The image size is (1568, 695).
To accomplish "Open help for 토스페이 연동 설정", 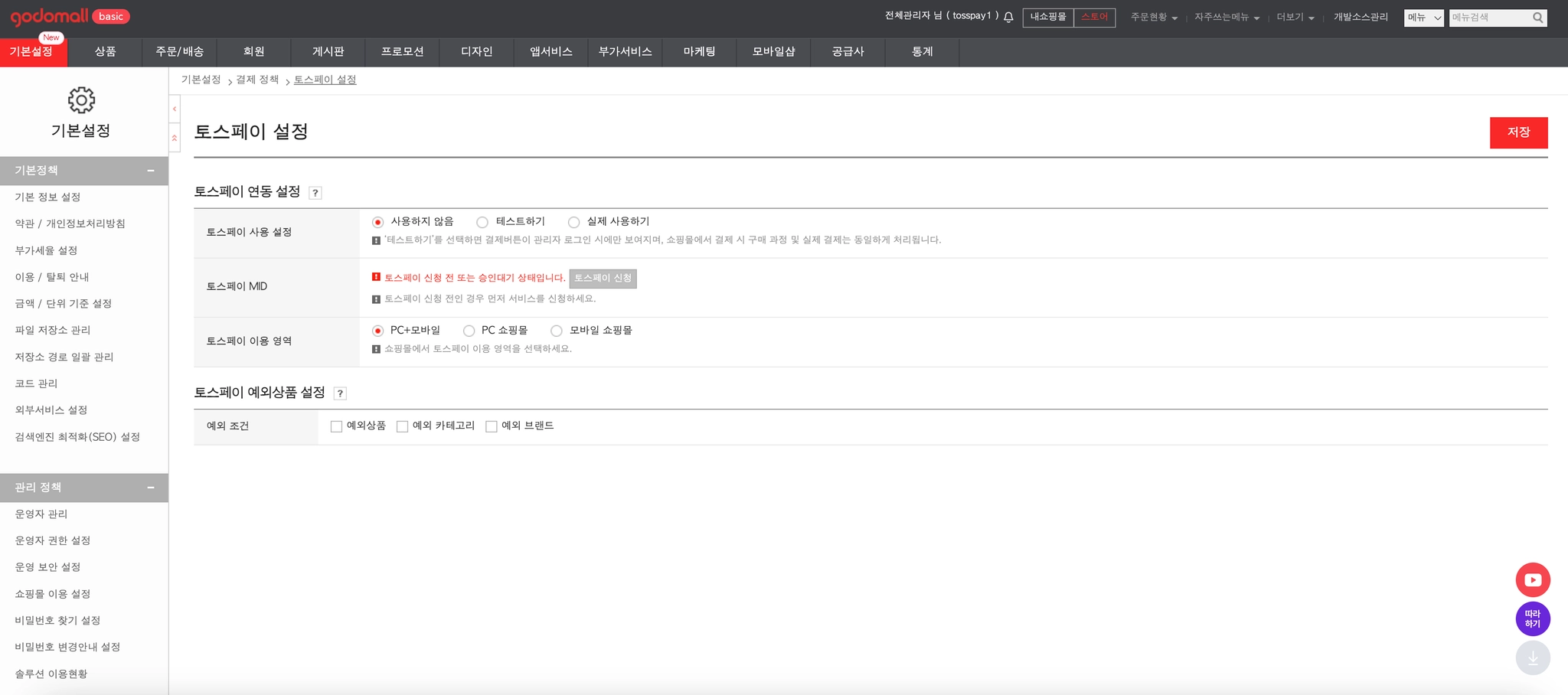I will click(x=315, y=193).
